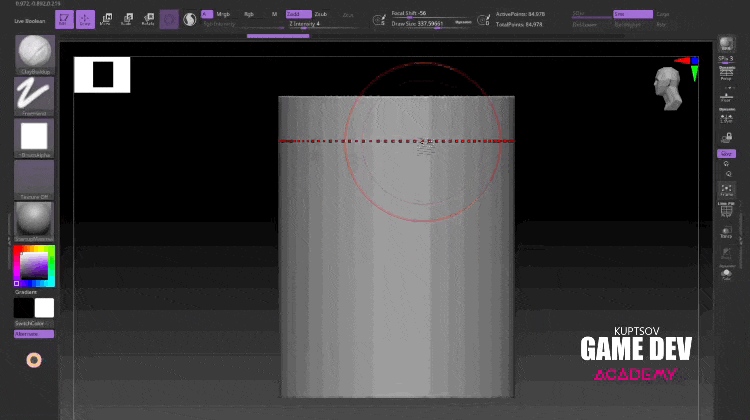Open the Texture Off selector

tap(34, 180)
